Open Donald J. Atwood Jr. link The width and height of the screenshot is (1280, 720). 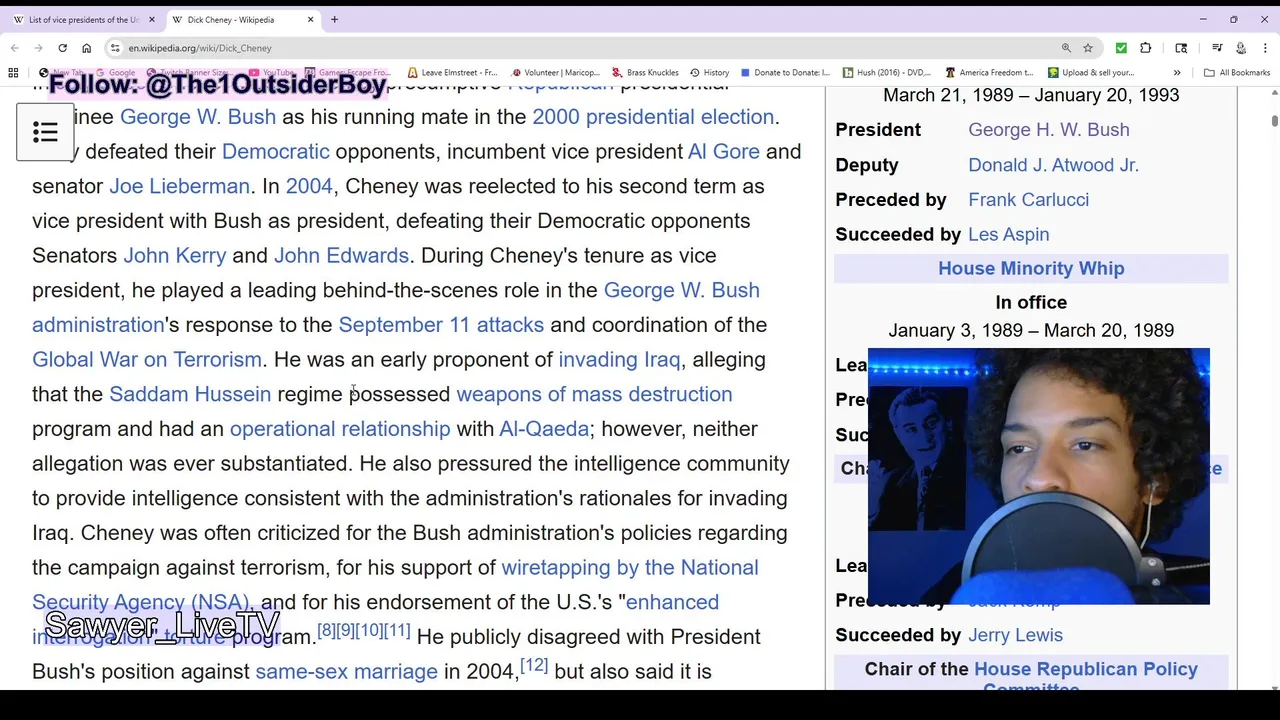[x=1053, y=165]
